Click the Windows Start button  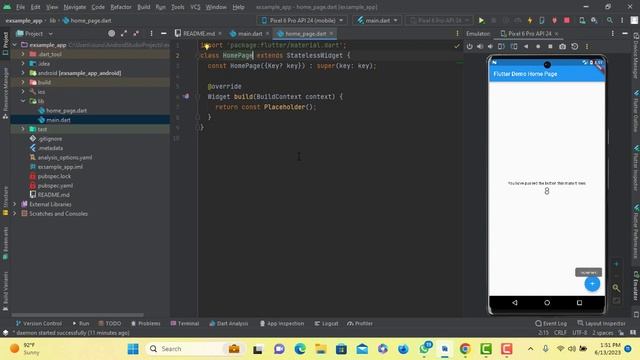pyautogui.click(x=133, y=349)
